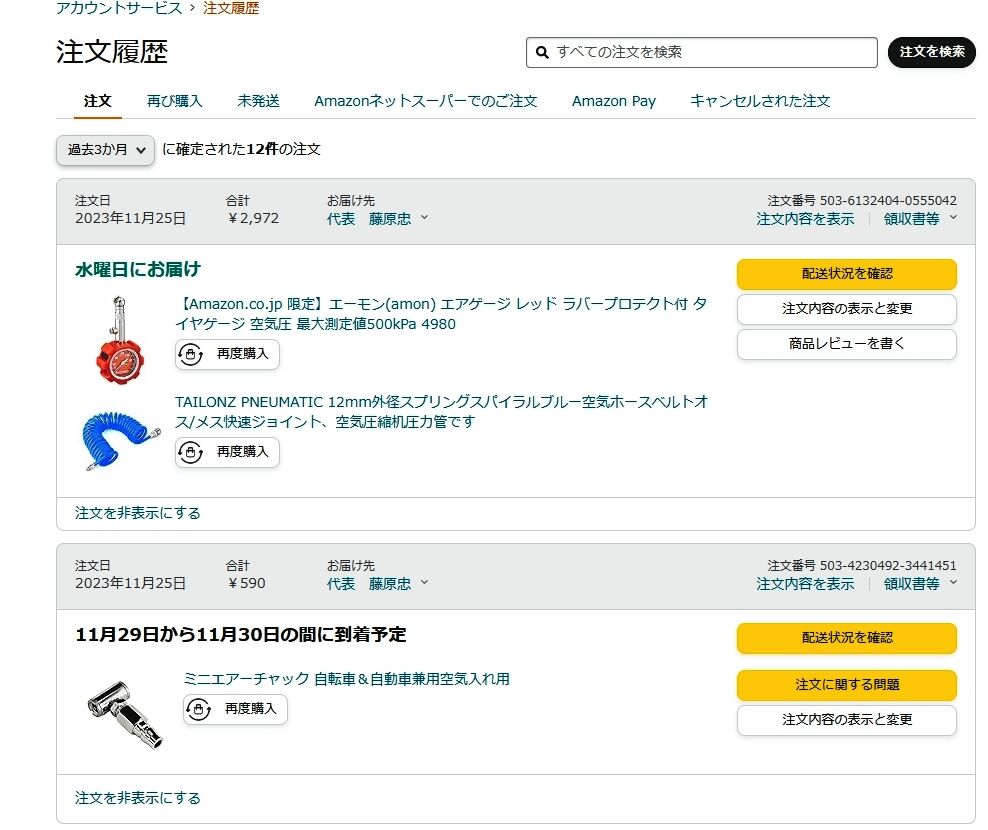Click the rebuy icon for the mini air chuck
Screen dimensions: 988x830
199,710
